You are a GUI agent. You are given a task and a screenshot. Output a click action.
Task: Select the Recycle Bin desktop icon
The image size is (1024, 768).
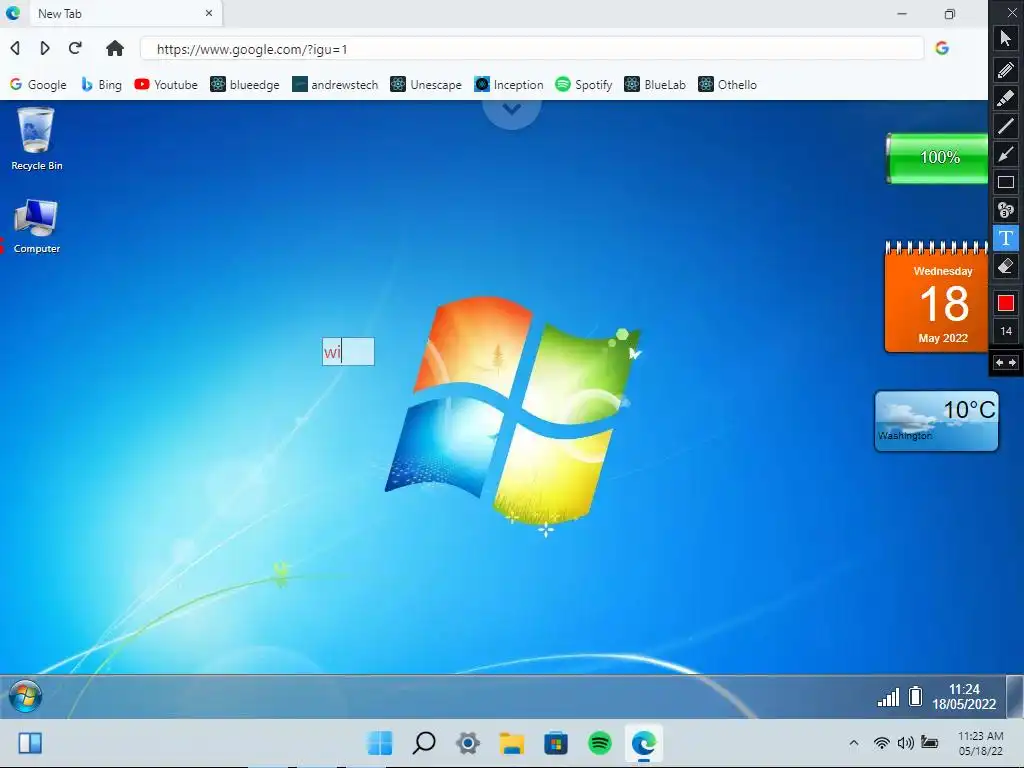pyautogui.click(x=37, y=140)
